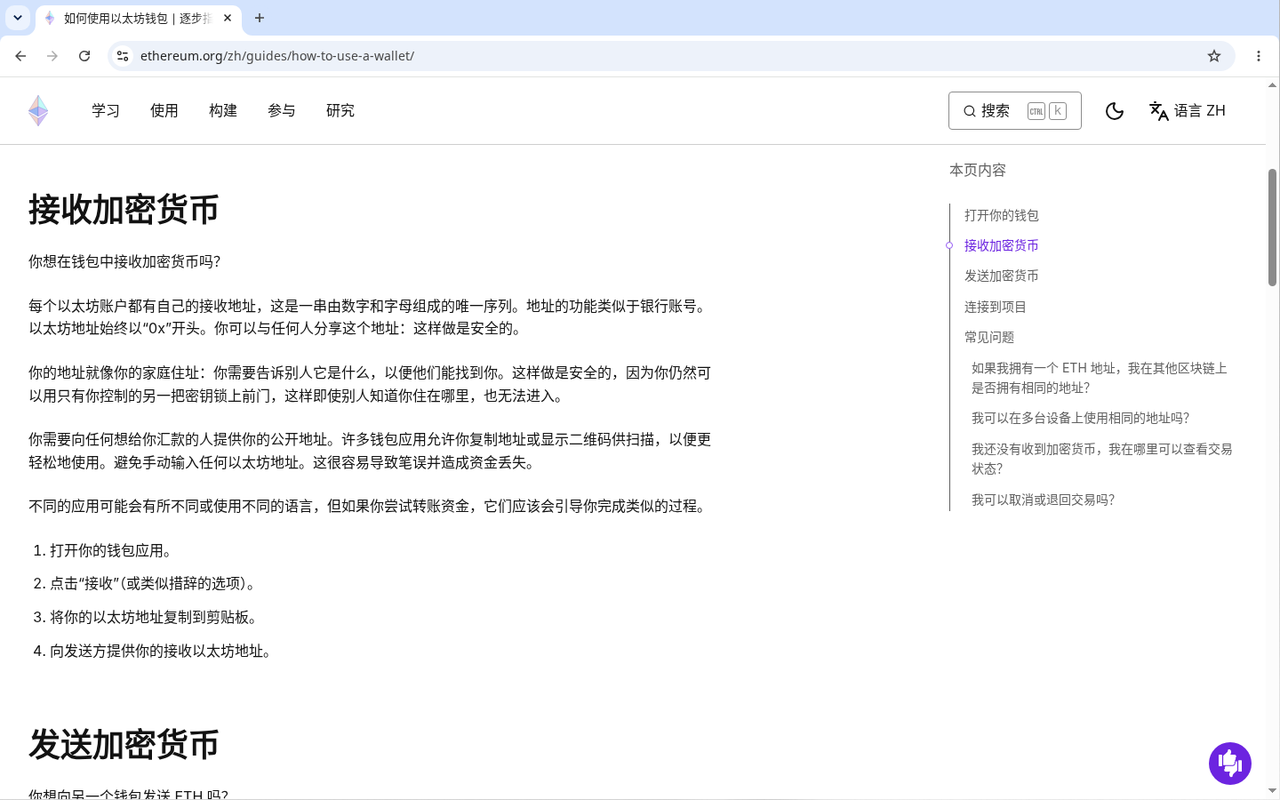Open the purple feedback widget button

tap(1230, 764)
